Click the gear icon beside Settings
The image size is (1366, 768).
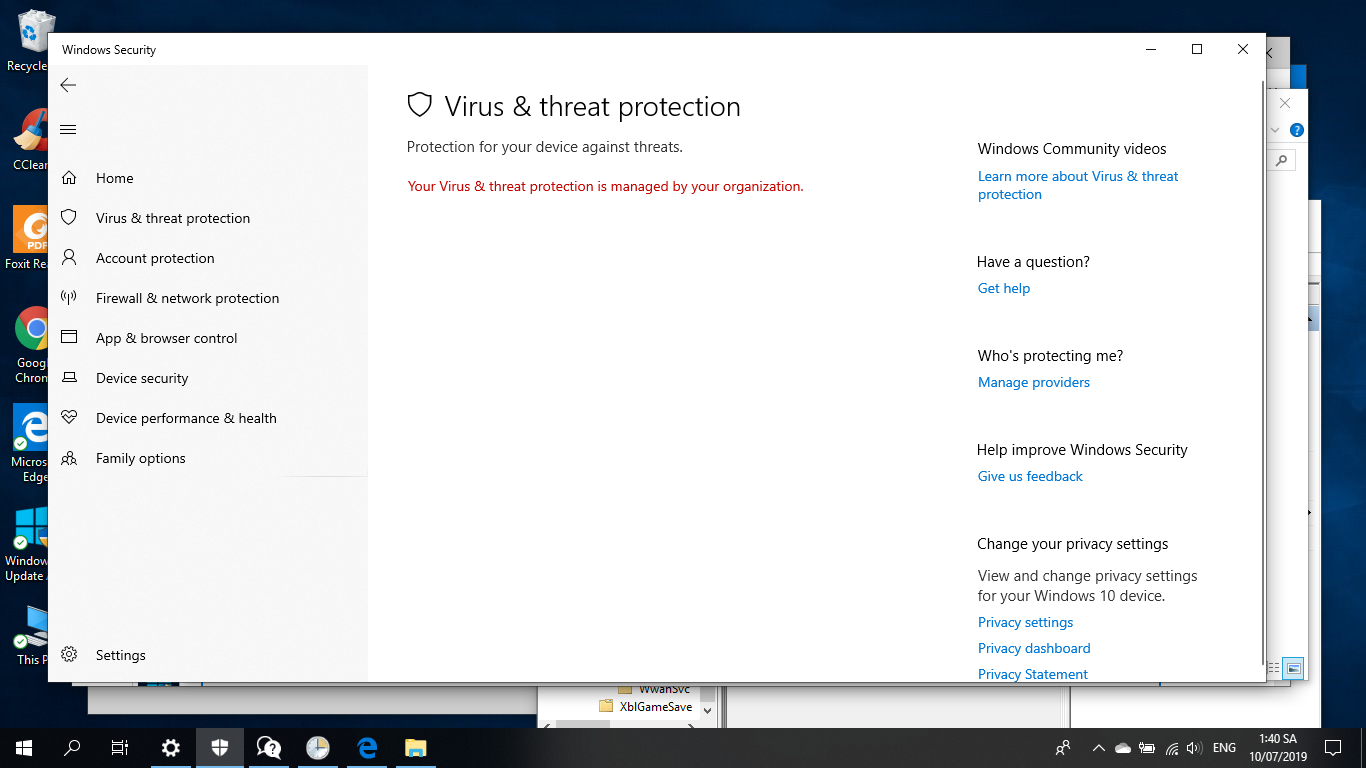[69, 655]
